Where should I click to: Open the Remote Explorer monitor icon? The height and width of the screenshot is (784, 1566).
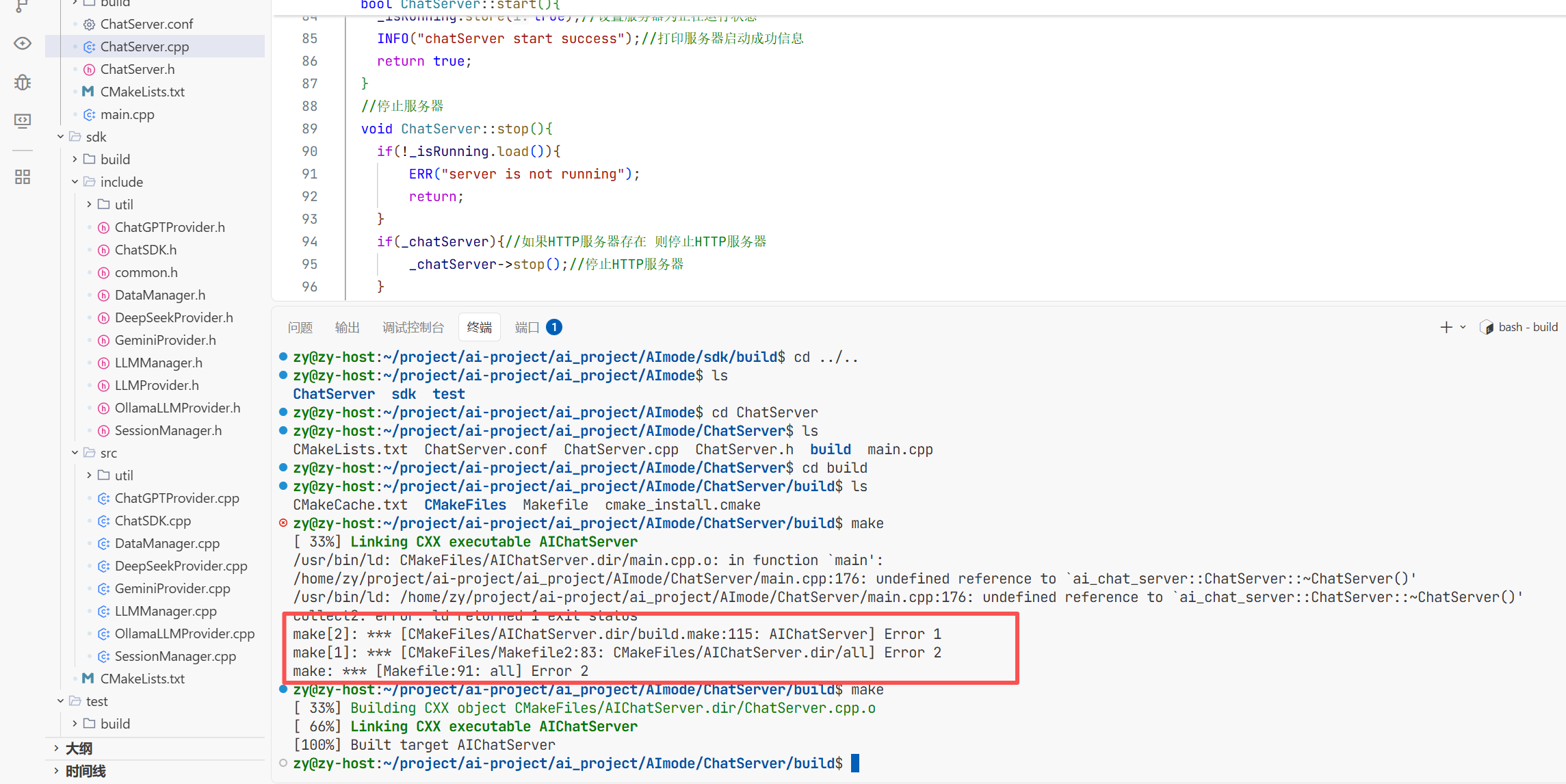23,121
